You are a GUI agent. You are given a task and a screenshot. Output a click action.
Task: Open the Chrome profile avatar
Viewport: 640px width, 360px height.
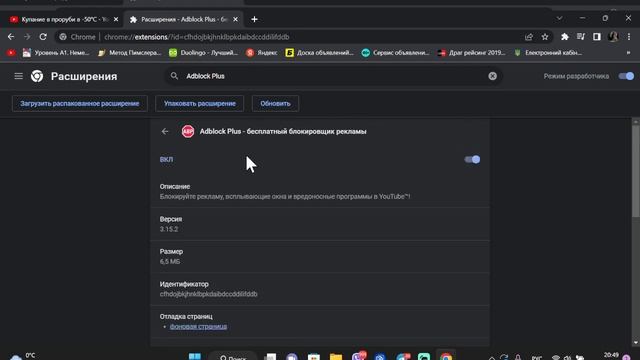[x=613, y=37]
